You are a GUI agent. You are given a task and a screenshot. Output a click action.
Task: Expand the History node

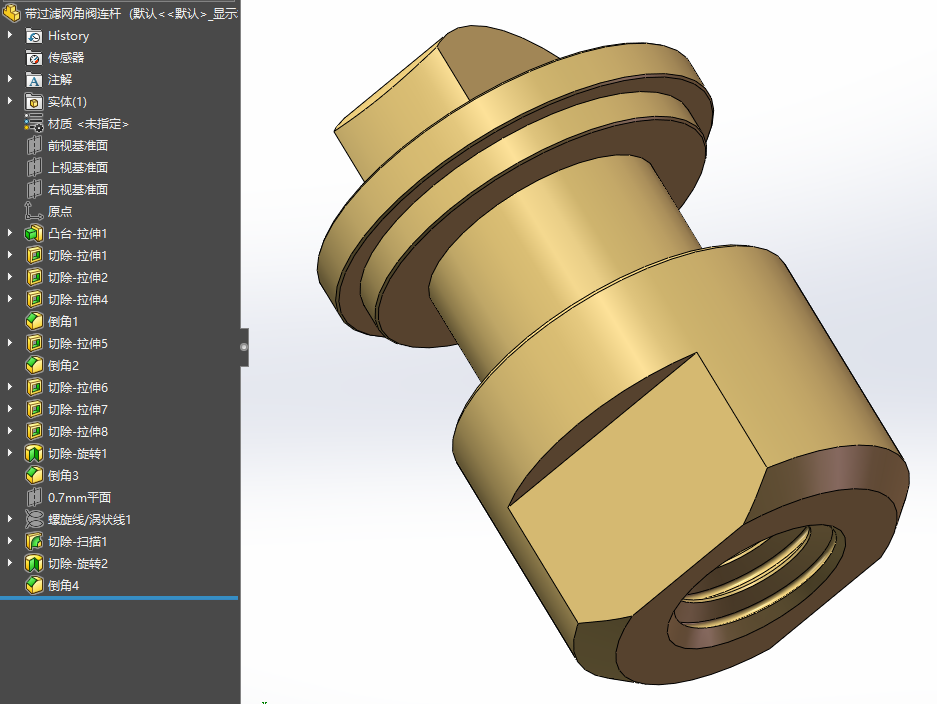(x=10, y=35)
